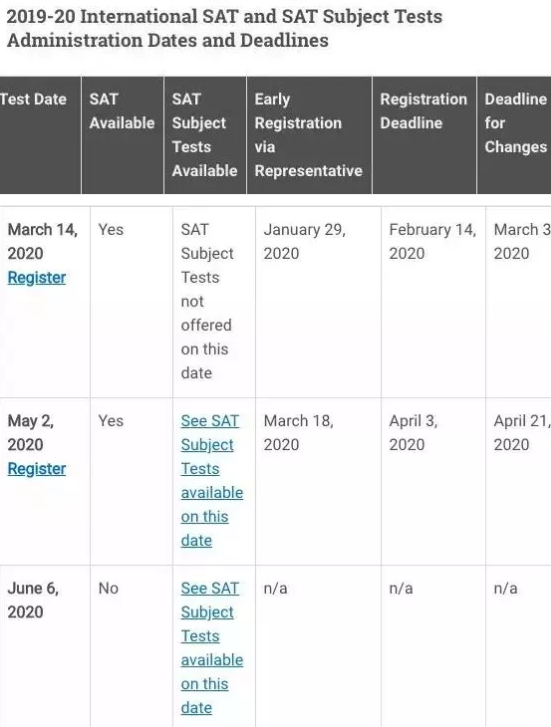Click the 'Yes' SAT availability cell for March 14
551x727 pixels.
[110, 230]
